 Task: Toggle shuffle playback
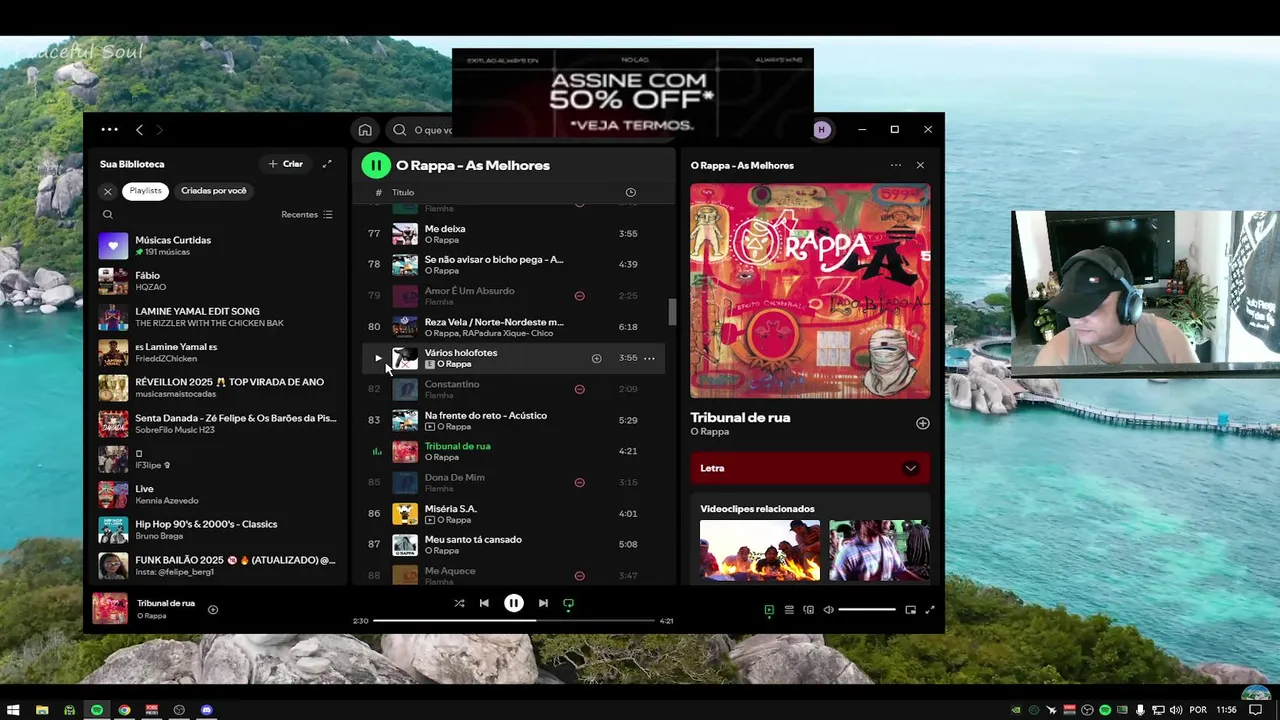pos(459,603)
